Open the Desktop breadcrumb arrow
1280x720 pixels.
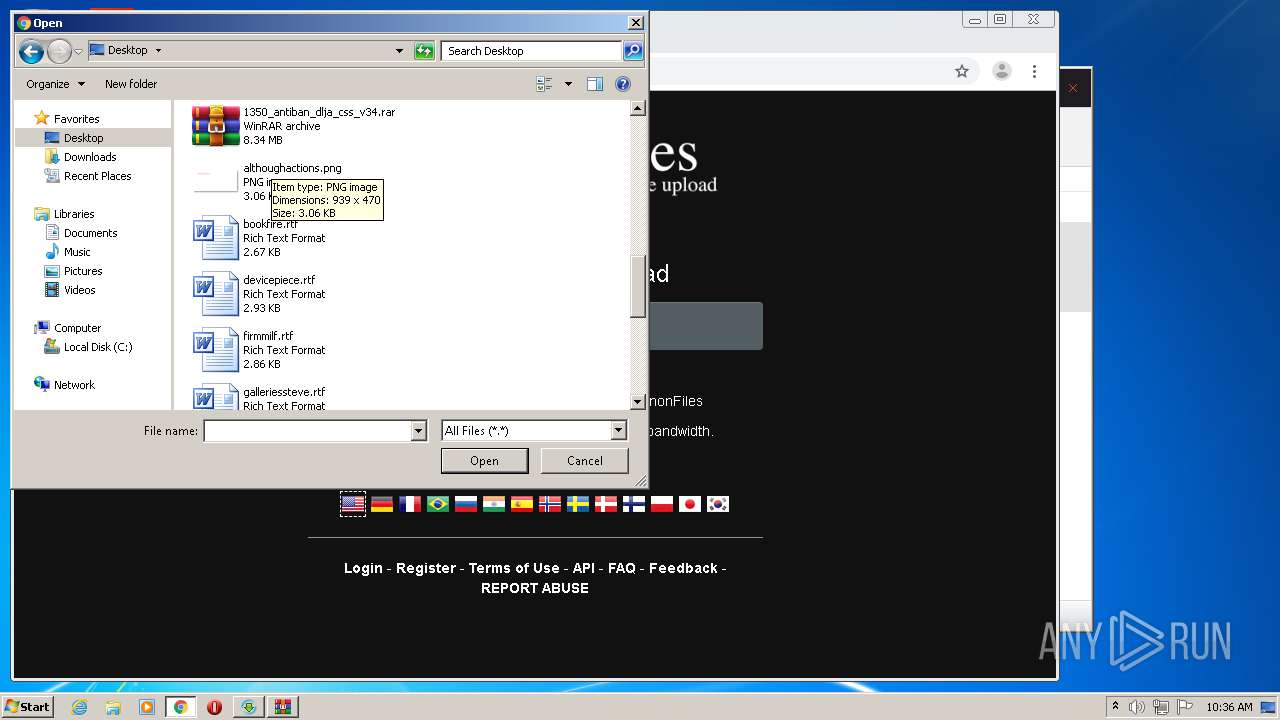158,50
